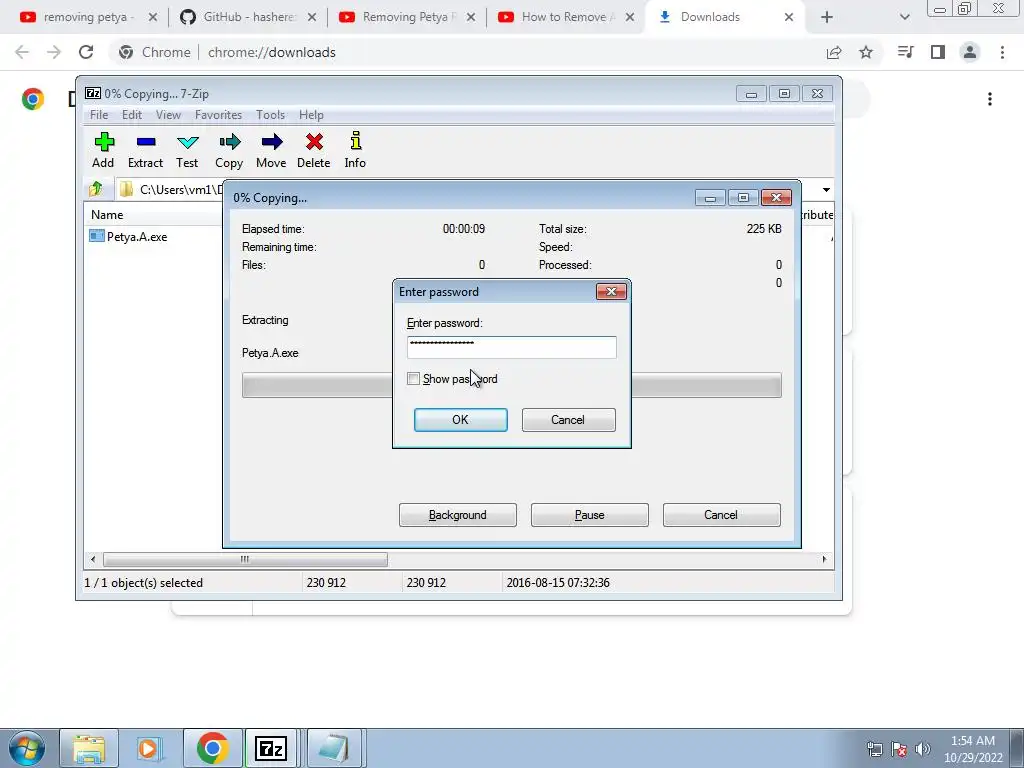
Task: Click the scrollbar right arrow in 7-Zip
Action: (x=824, y=560)
